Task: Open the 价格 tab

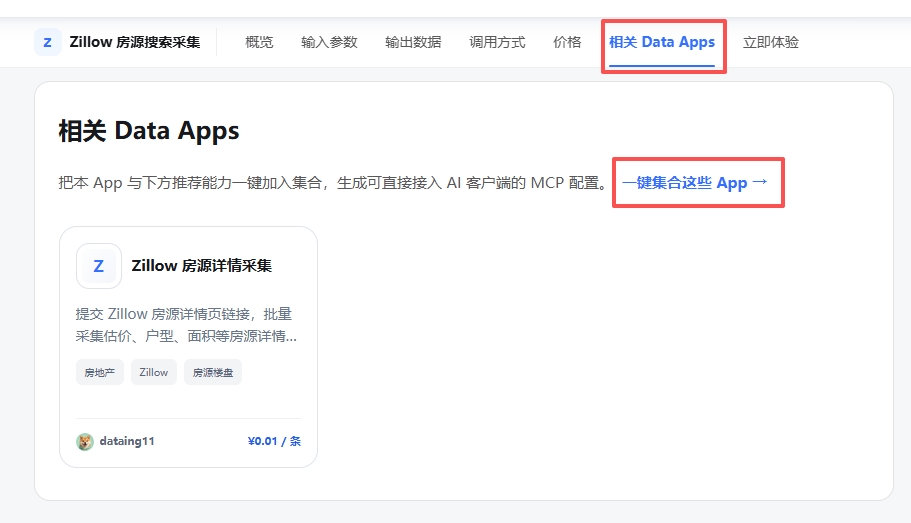Action: click(567, 42)
